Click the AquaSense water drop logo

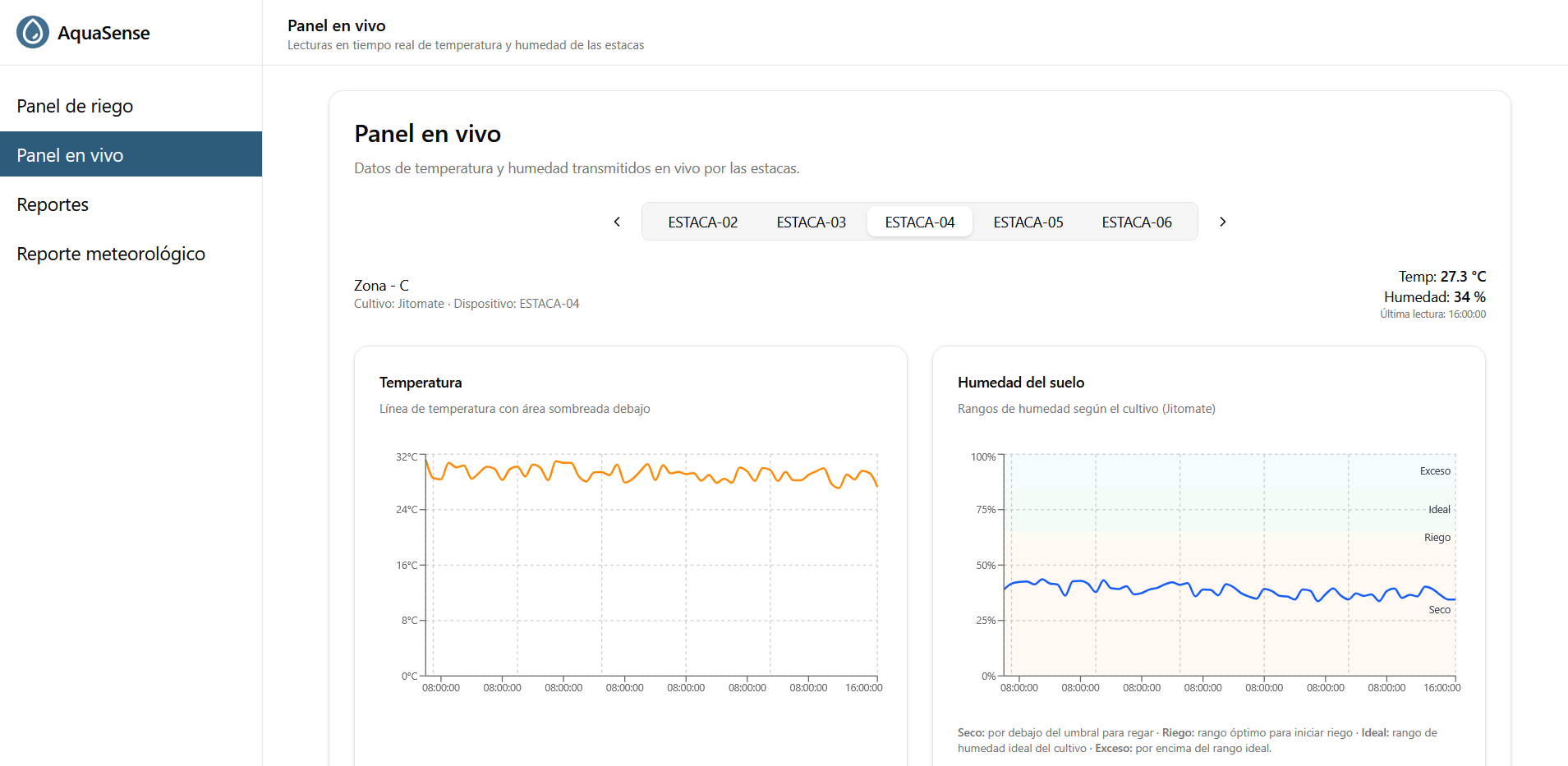[33, 33]
